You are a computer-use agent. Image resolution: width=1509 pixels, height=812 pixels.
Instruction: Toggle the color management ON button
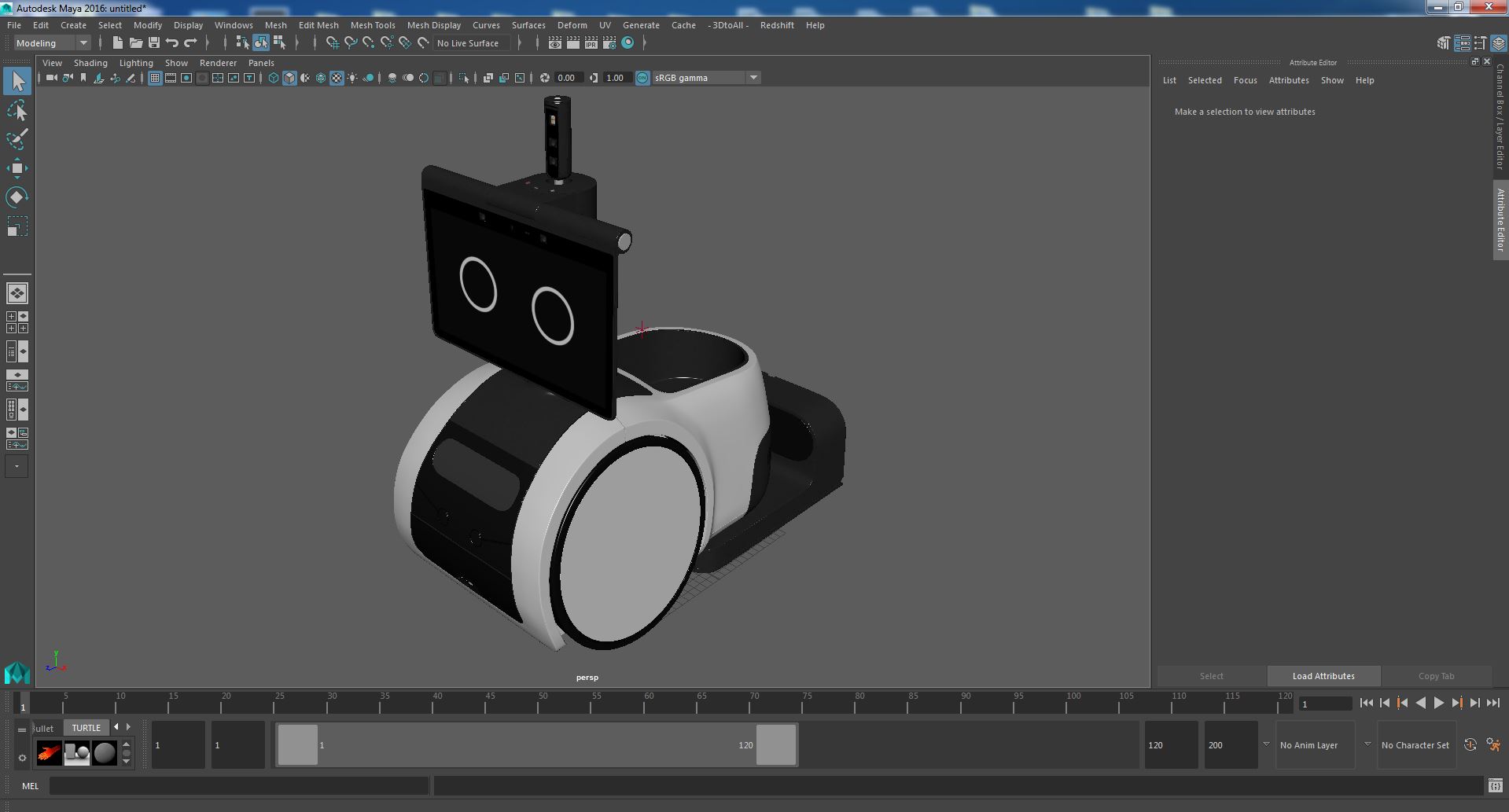[642, 78]
